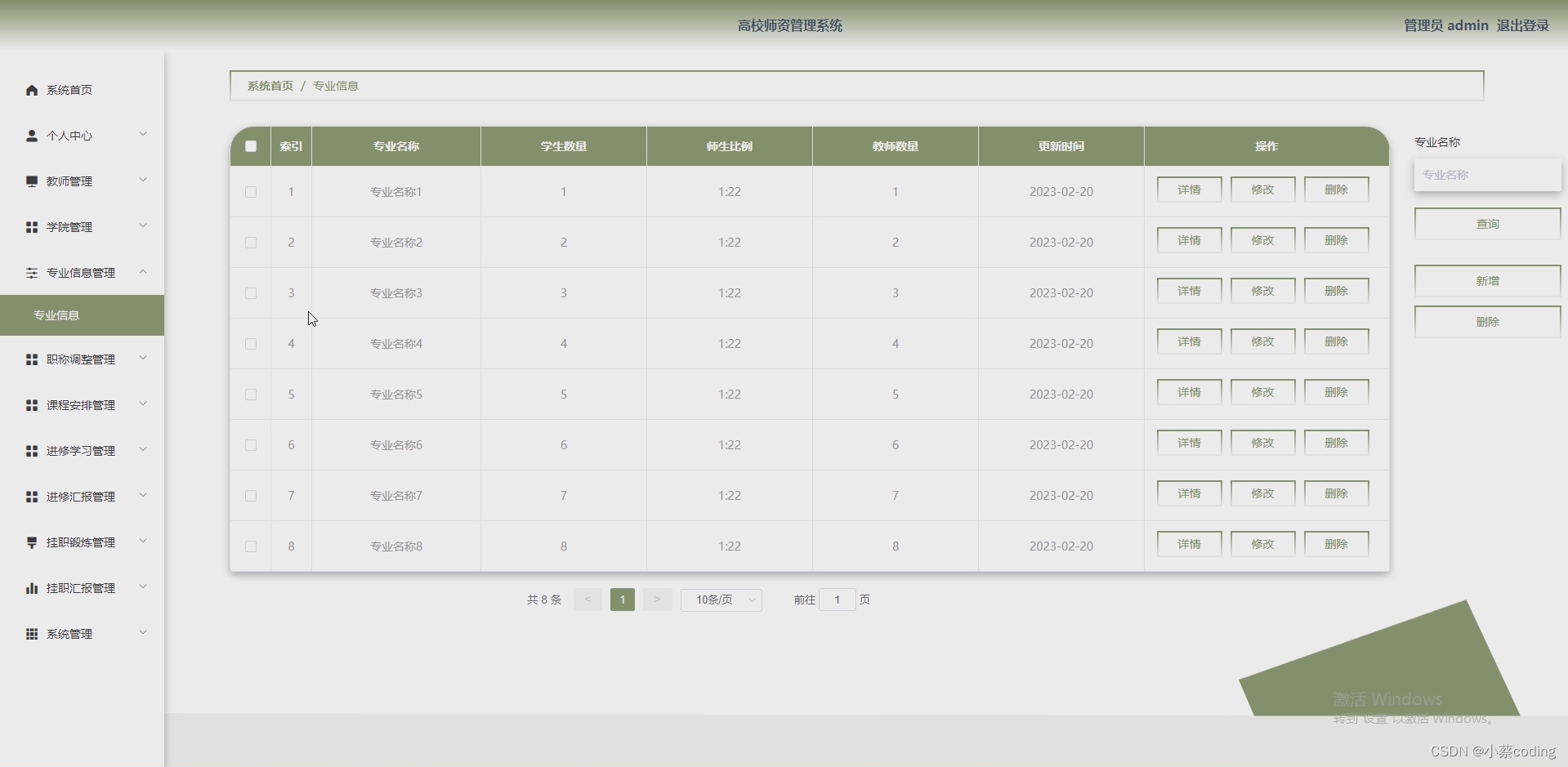1568x767 pixels.
Task: Open the 10条/页 page size dropdown
Action: point(721,600)
